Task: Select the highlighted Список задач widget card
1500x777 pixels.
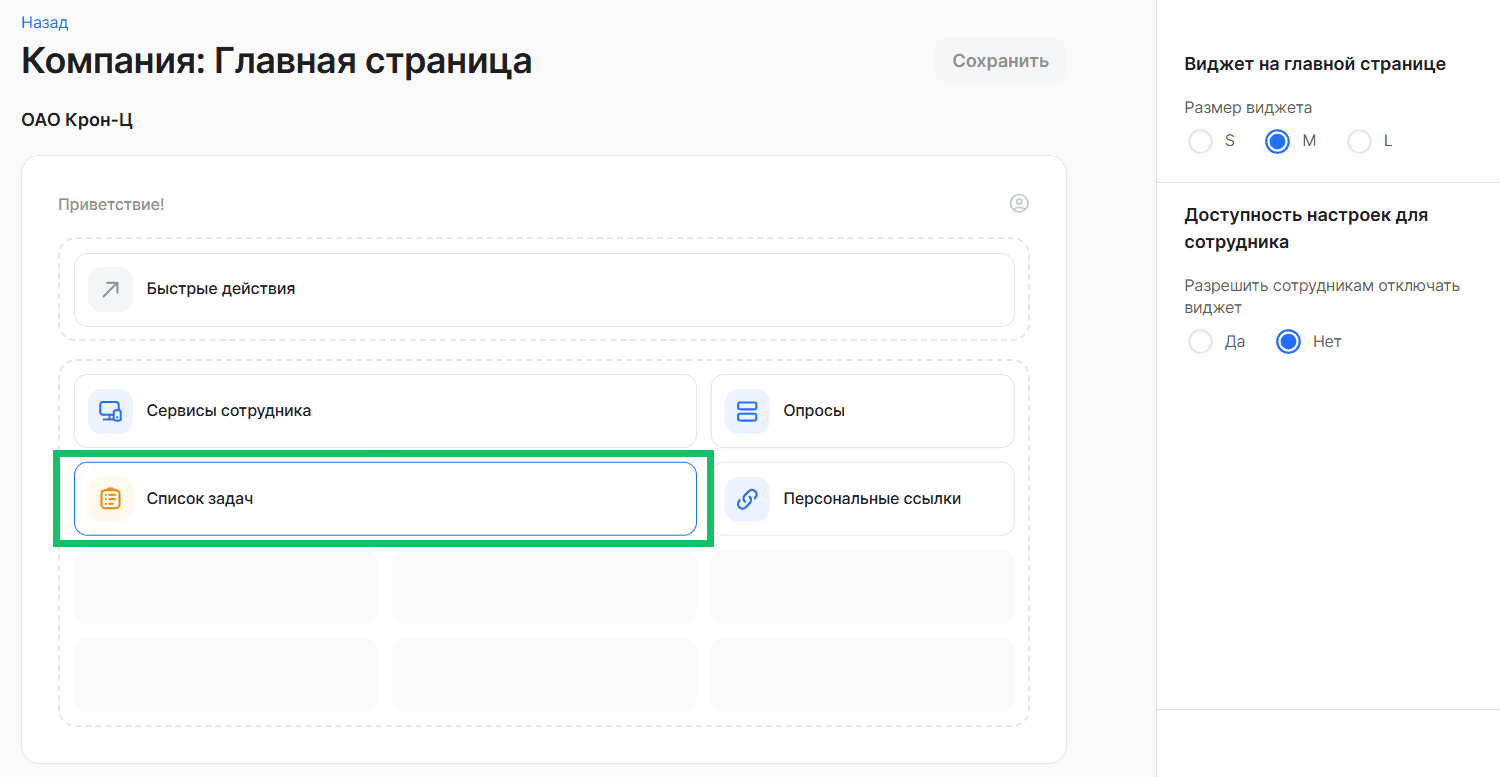Action: point(385,498)
